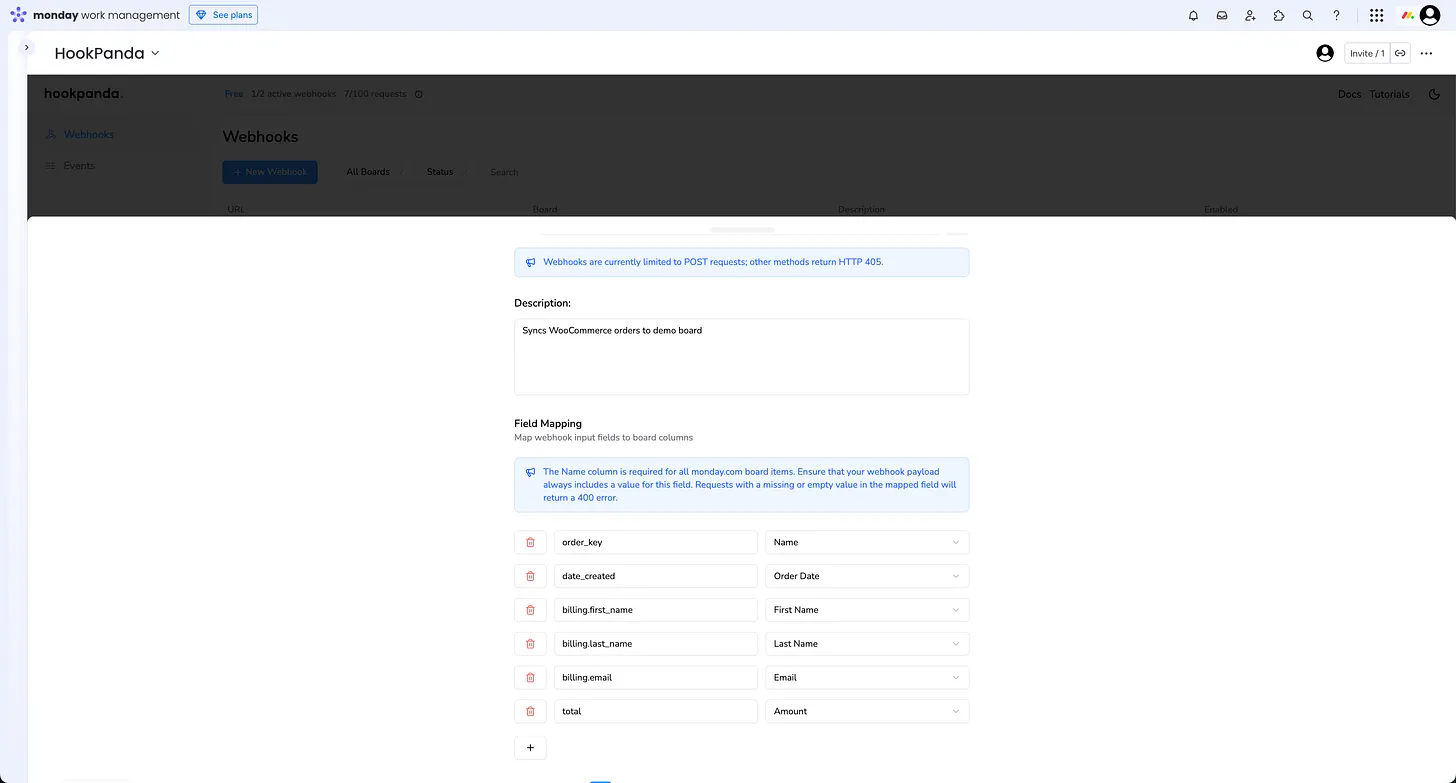Open the Amount column dropdown
The width and height of the screenshot is (1456, 783).
(x=866, y=711)
